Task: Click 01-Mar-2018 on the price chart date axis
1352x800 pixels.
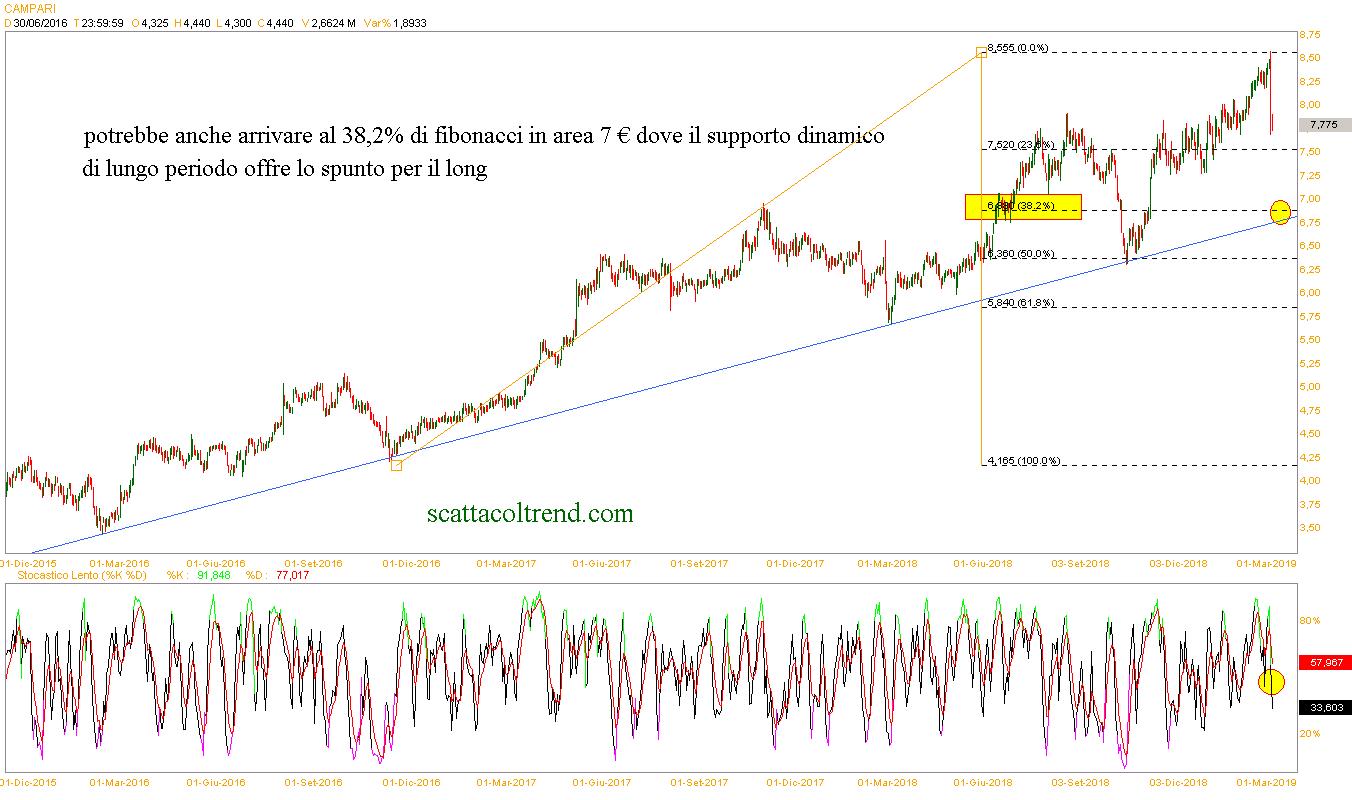Action: coord(889,563)
